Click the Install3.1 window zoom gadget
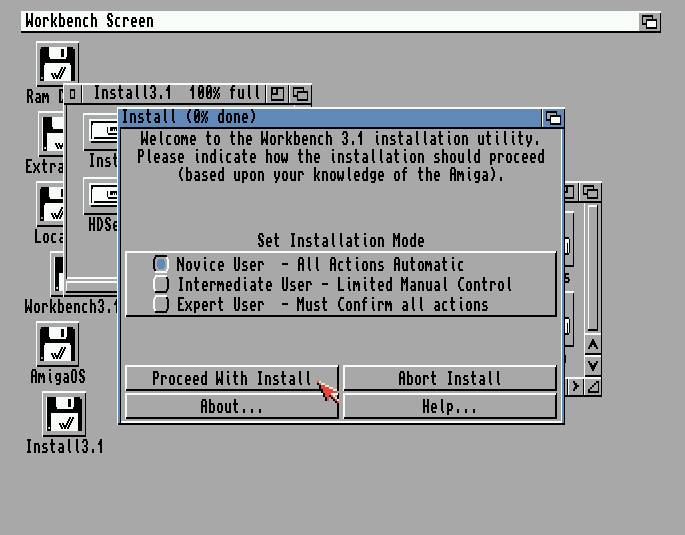The width and height of the screenshot is (685, 535). 279,94
